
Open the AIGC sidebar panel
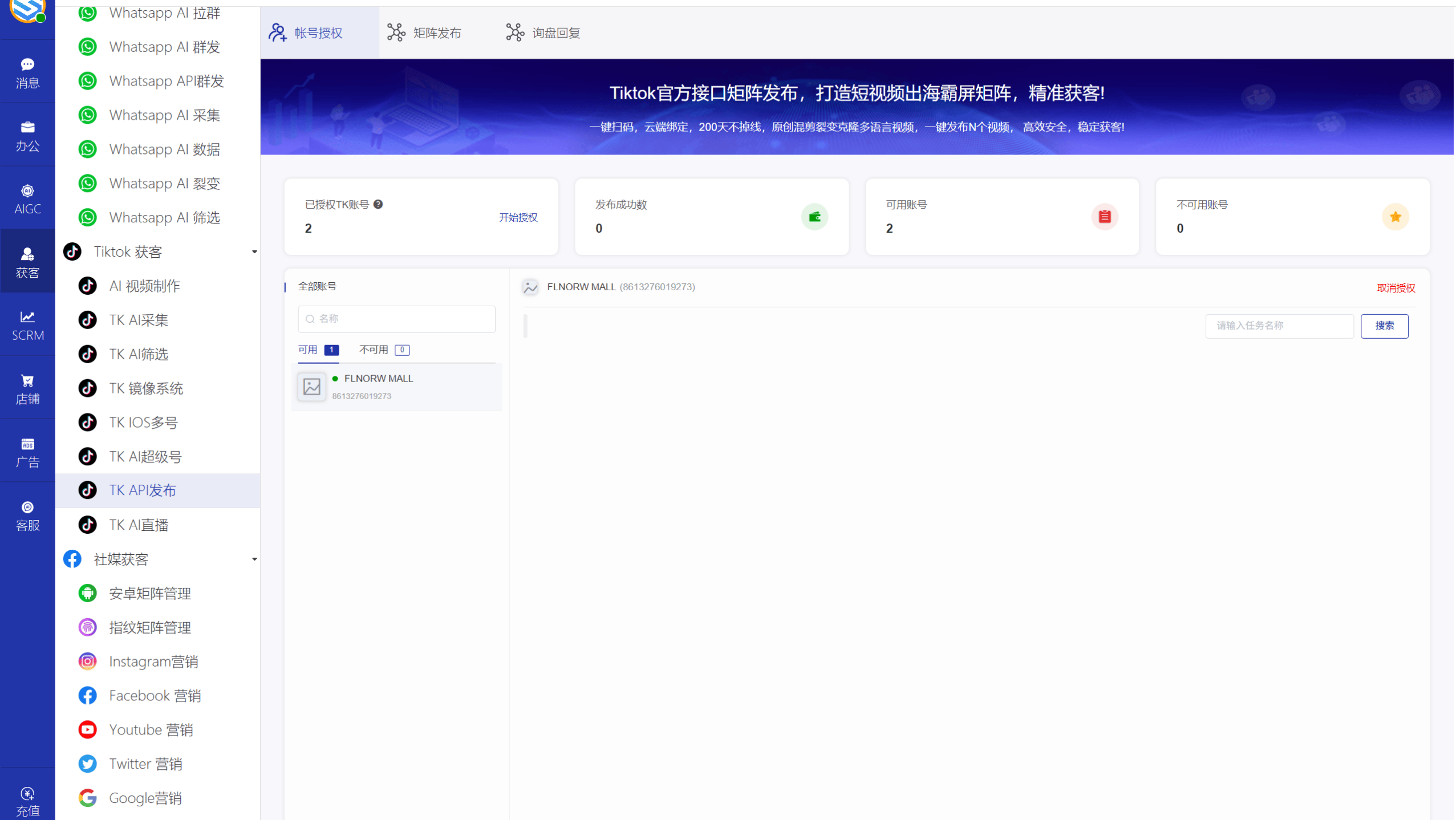[x=27, y=198]
